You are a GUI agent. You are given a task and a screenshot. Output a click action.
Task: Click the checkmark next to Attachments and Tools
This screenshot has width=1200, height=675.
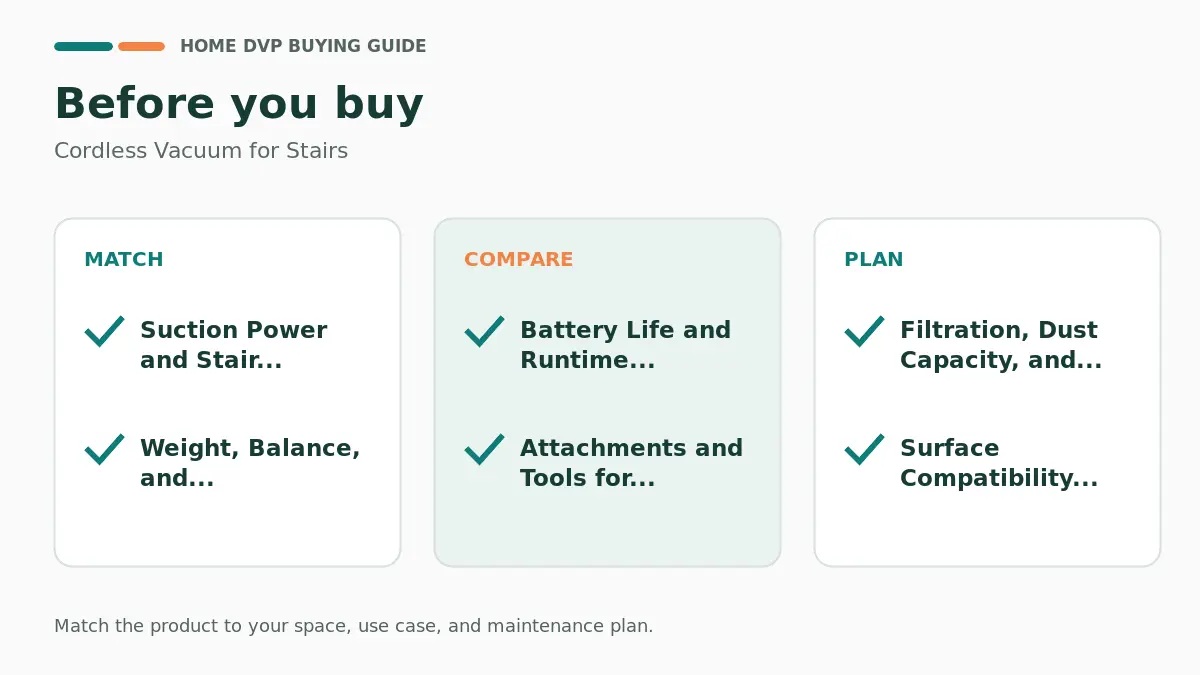tap(485, 449)
